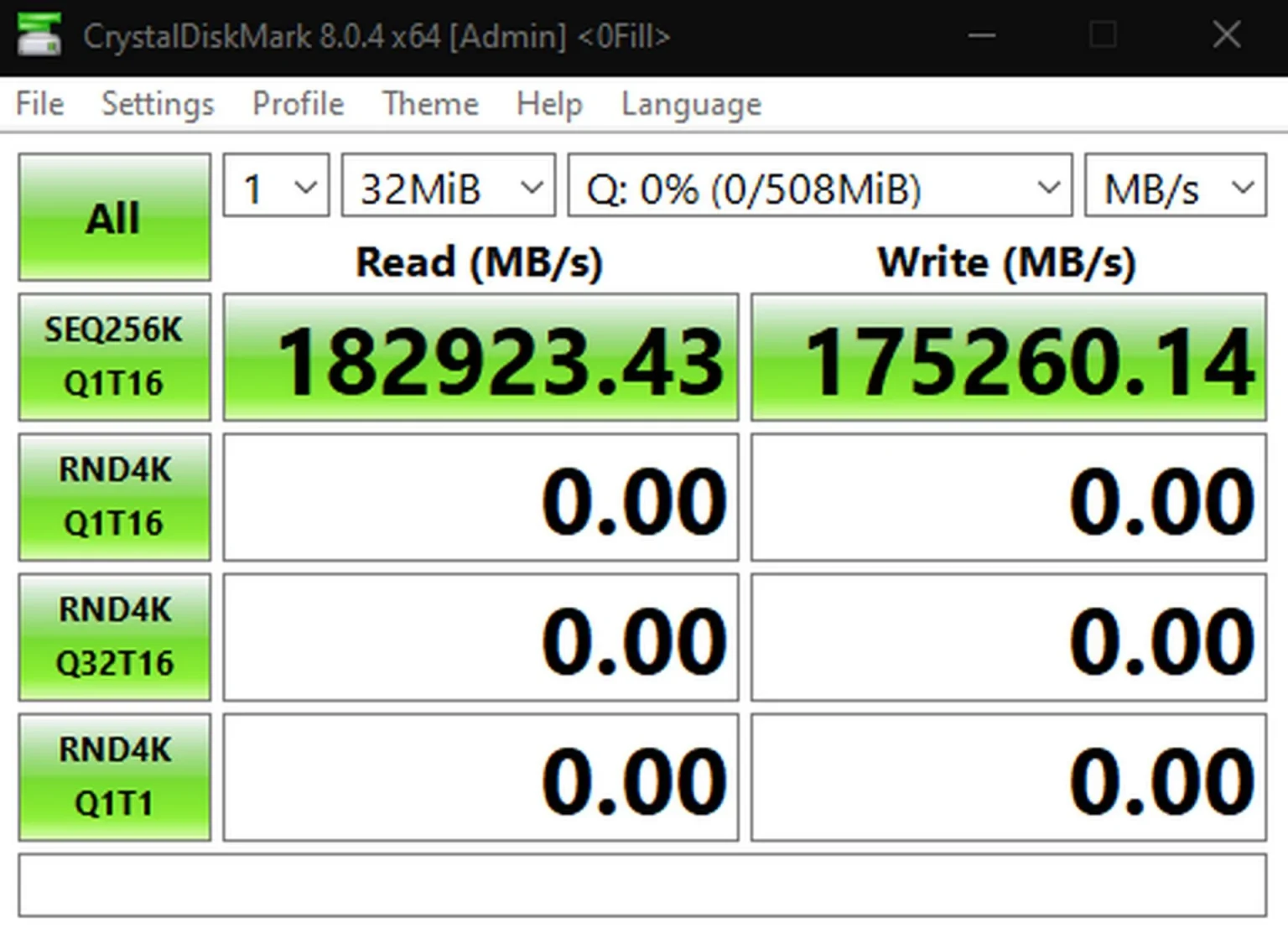The image size is (1288, 938).
Task: Start the RND4K Q1T1 benchmark
Action: pos(114,777)
